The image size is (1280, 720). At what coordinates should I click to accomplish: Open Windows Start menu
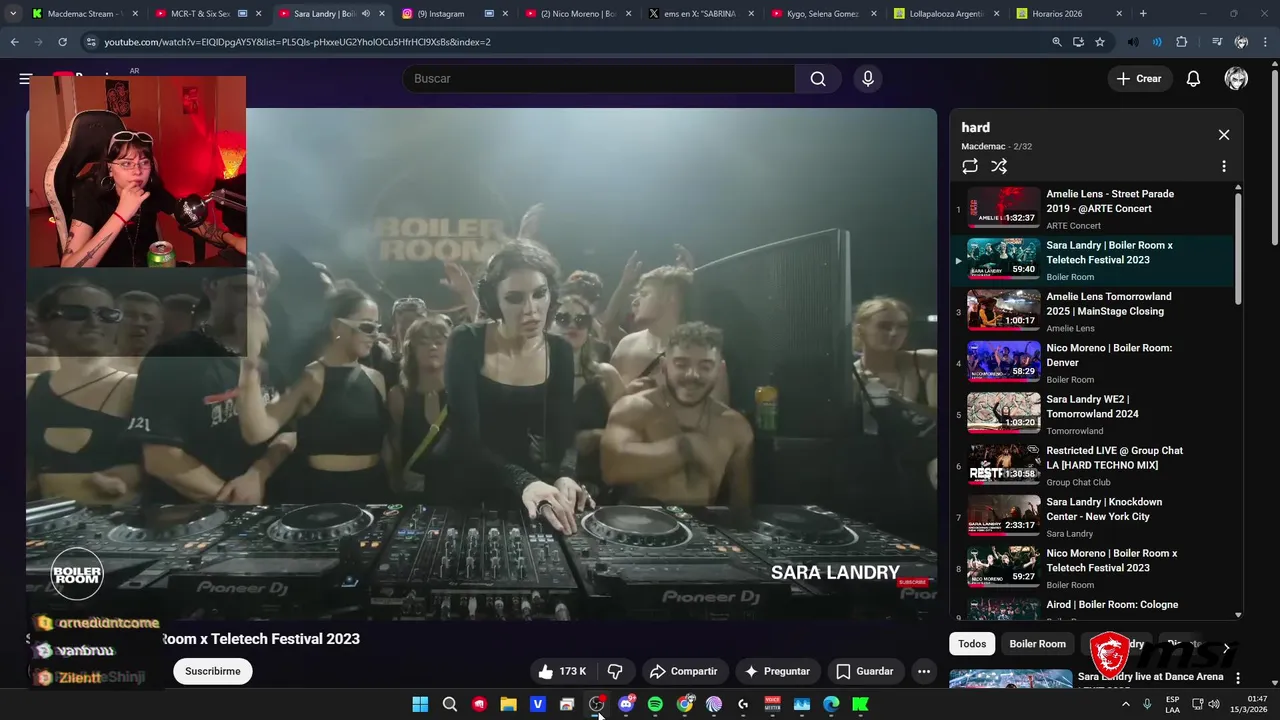420,704
